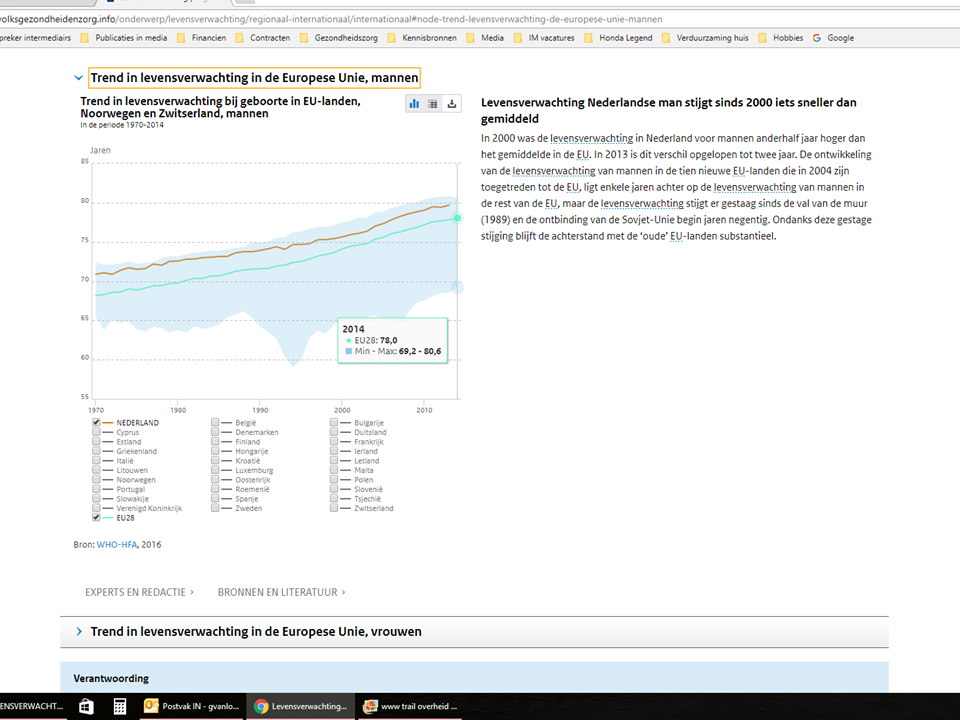Click the browser address bar URL

[x=330, y=19]
